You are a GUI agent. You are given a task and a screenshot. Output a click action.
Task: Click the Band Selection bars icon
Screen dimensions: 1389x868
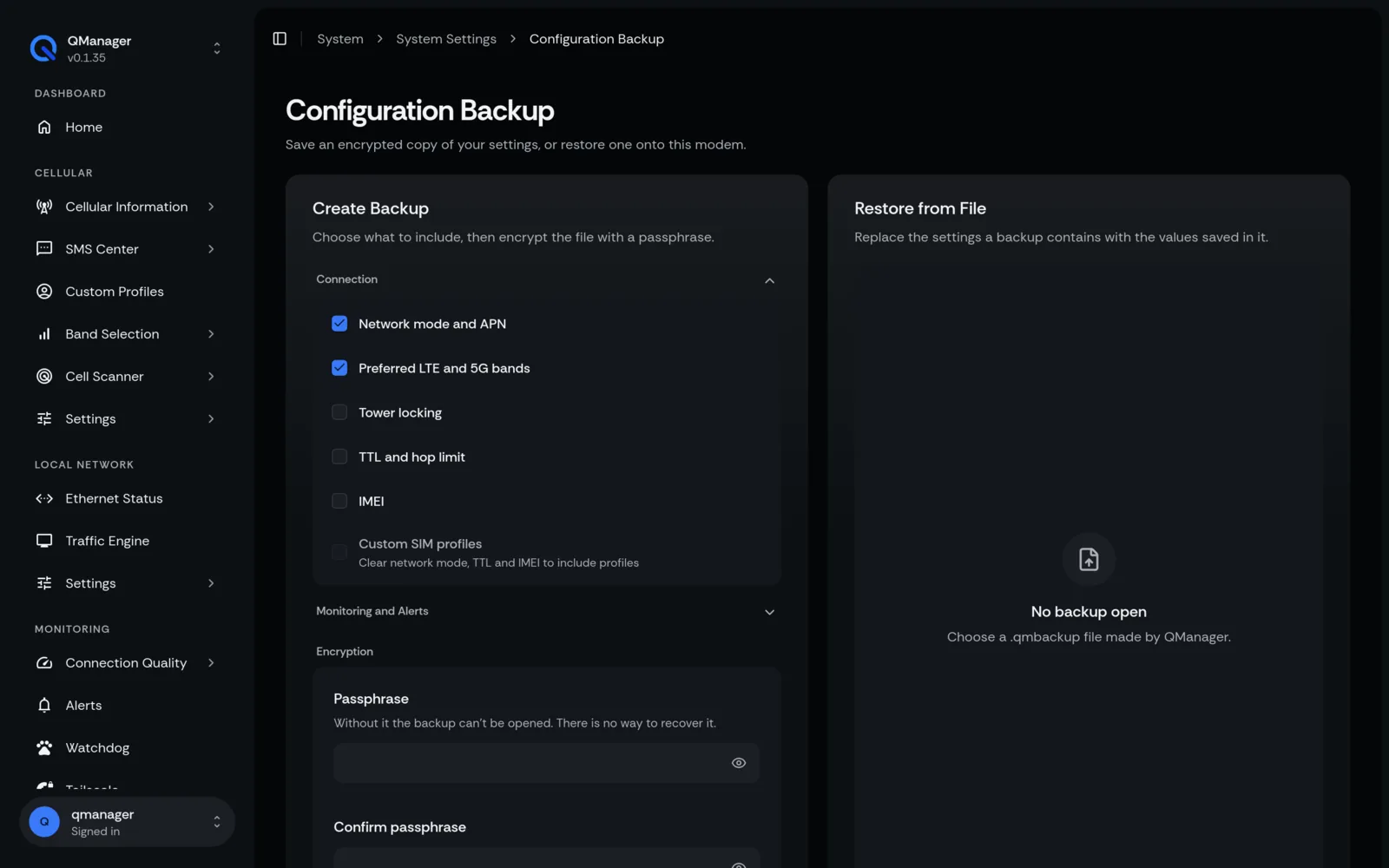click(44, 334)
